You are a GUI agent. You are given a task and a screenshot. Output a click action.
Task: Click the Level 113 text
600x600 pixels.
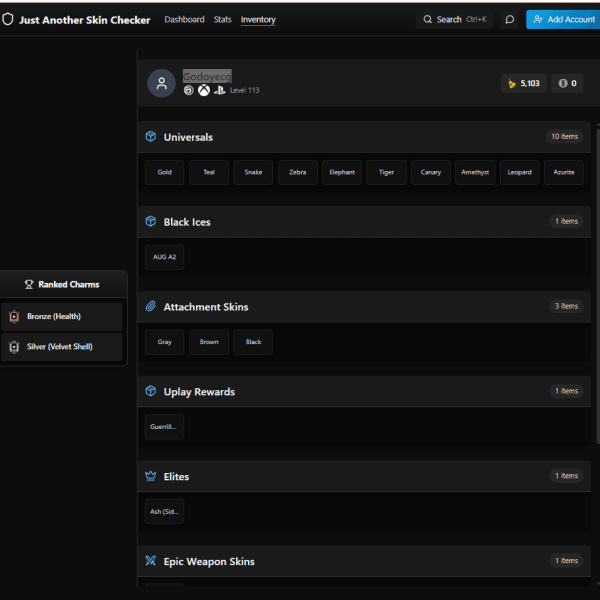pos(245,90)
